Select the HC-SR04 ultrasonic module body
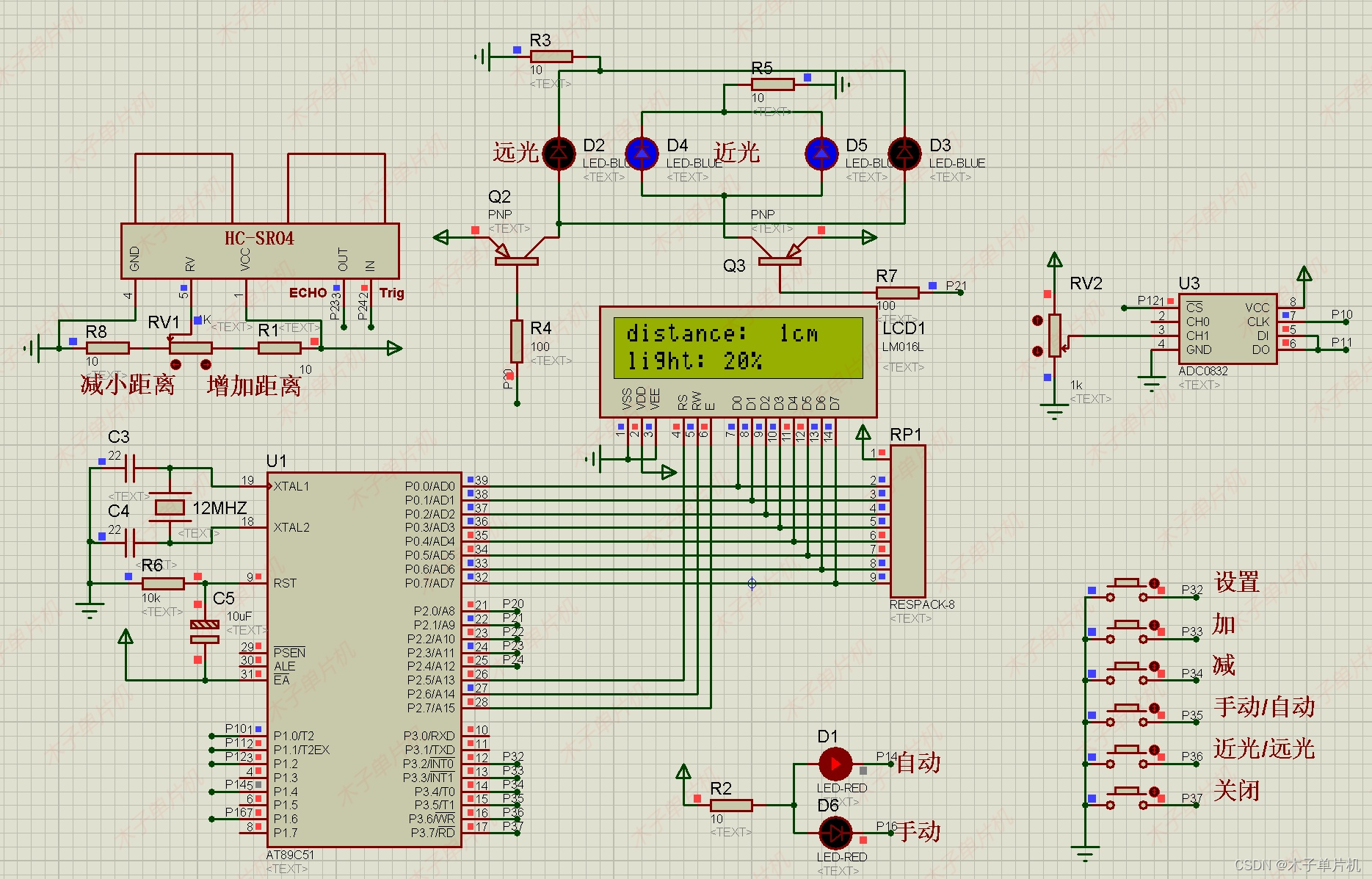 [260, 250]
